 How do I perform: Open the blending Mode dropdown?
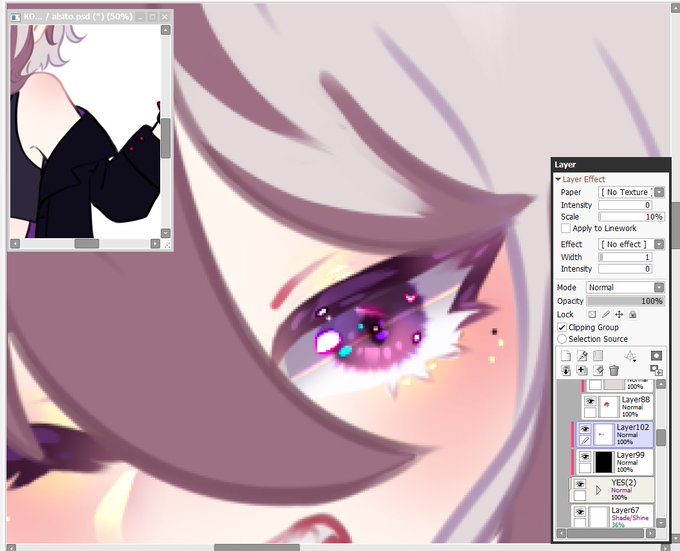(x=659, y=287)
